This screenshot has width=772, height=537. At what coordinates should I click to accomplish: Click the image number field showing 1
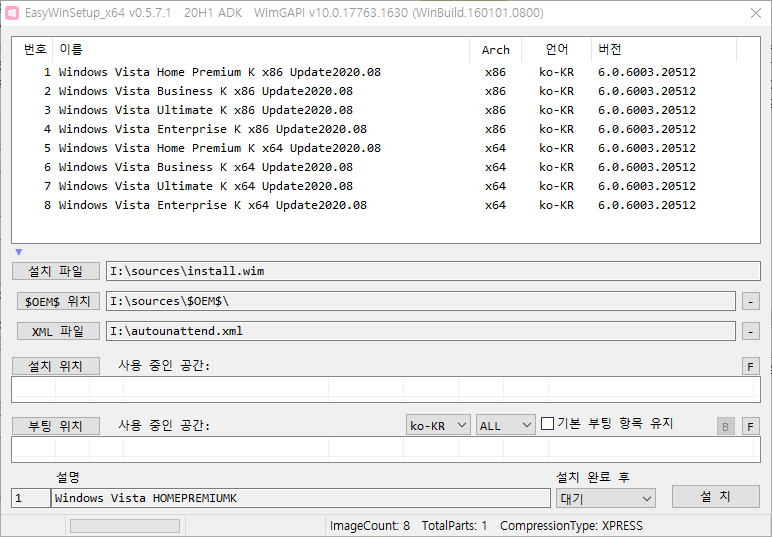pyautogui.click(x=31, y=498)
